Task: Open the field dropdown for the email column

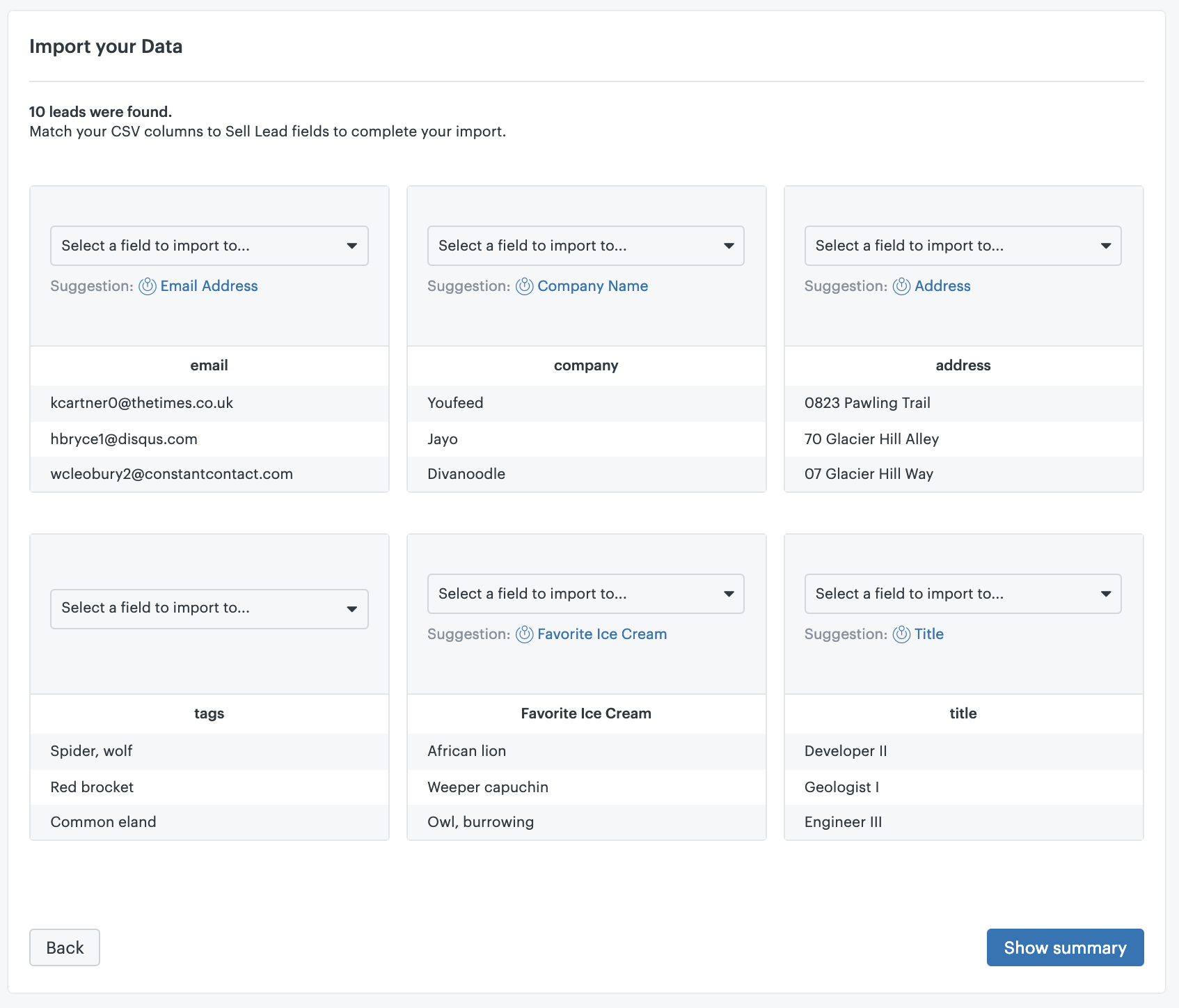Action: coord(209,246)
